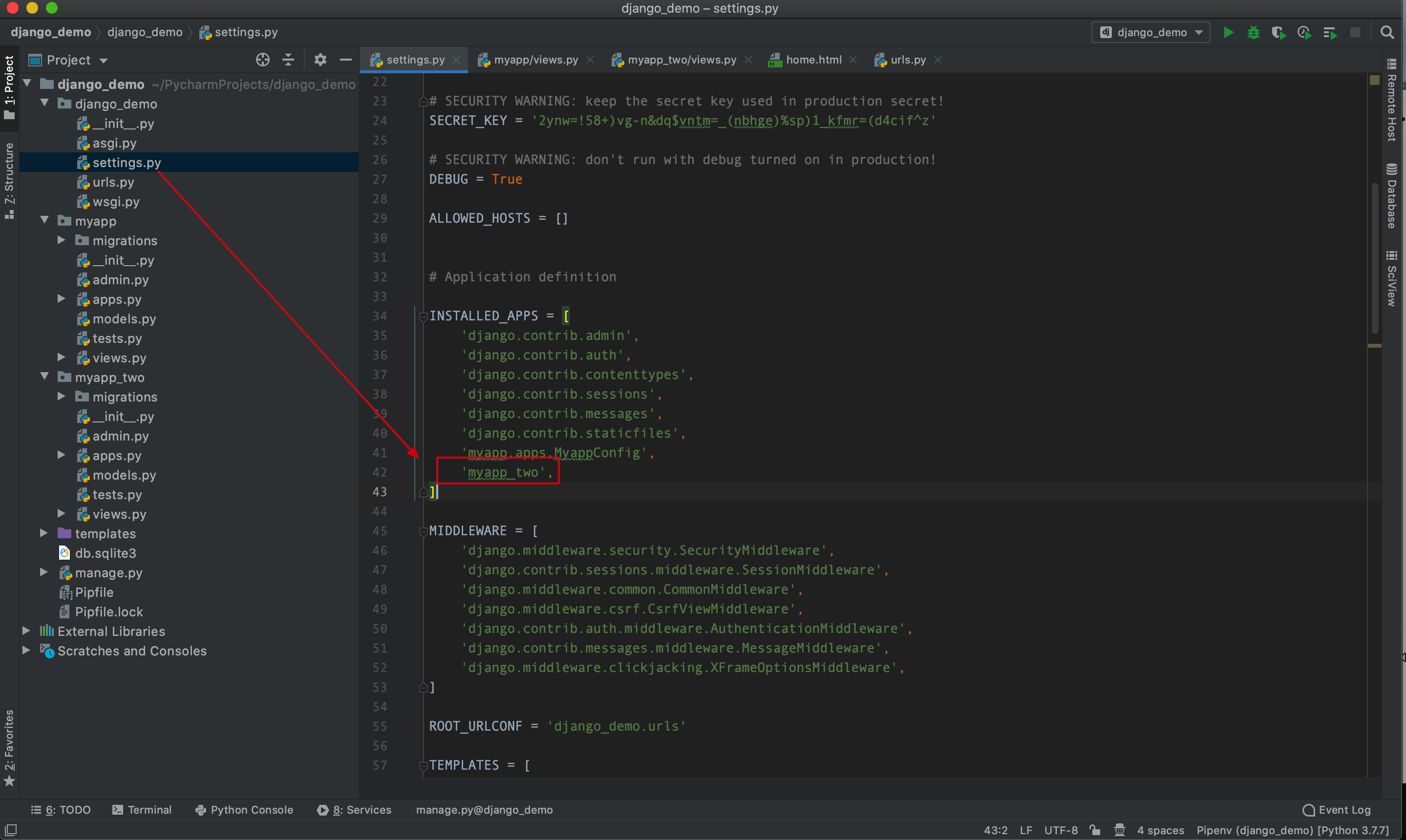The width and height of the screenshot is (1406, 840).
Task: Click tool window quick-access icon bottom-left
Action: pos(11,830)
